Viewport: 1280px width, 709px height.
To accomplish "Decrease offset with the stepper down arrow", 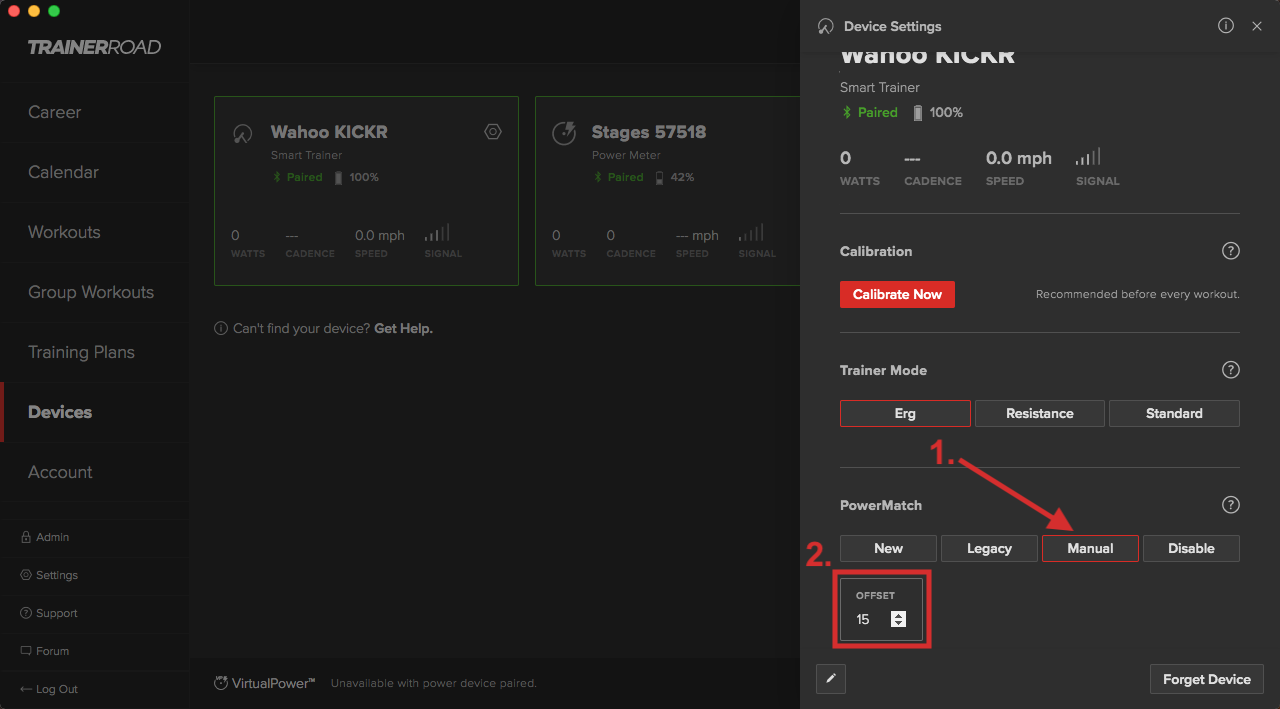I will (x=898, y=624).
